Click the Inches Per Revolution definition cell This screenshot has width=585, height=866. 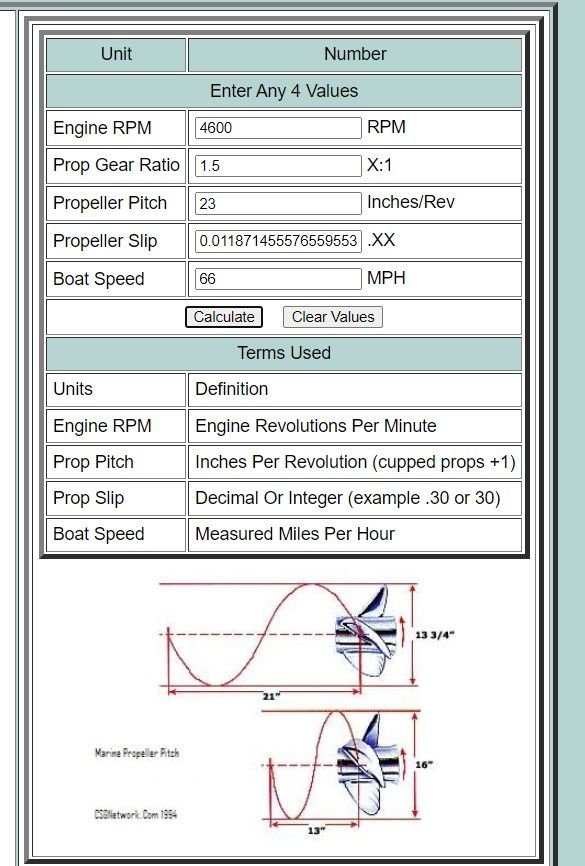(355, 462)
